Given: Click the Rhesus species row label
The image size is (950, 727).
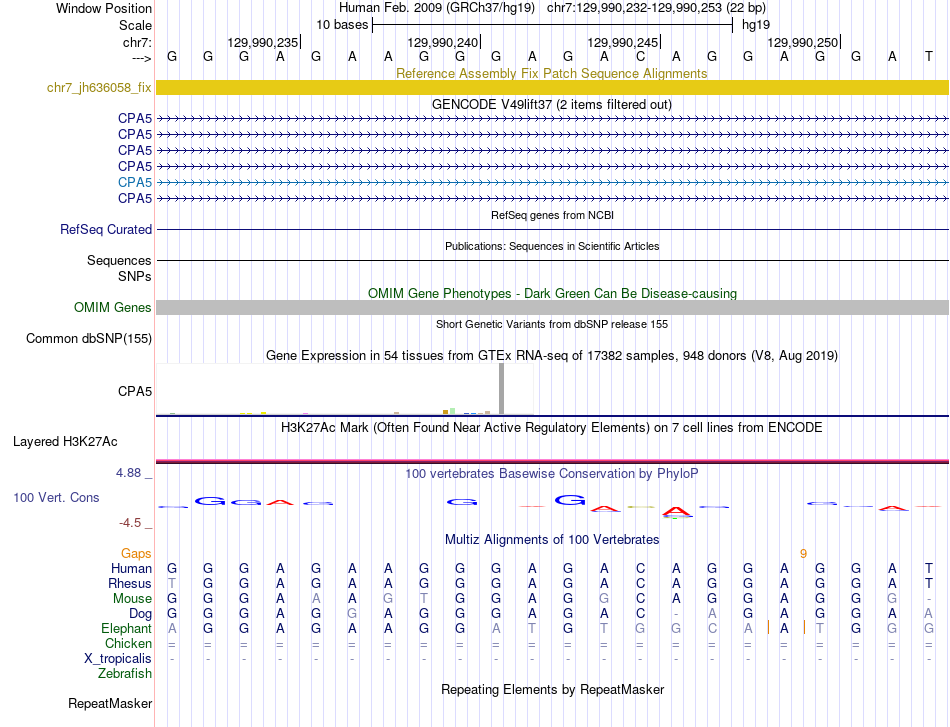Looking at the screenshot, I should pos(130,583).
